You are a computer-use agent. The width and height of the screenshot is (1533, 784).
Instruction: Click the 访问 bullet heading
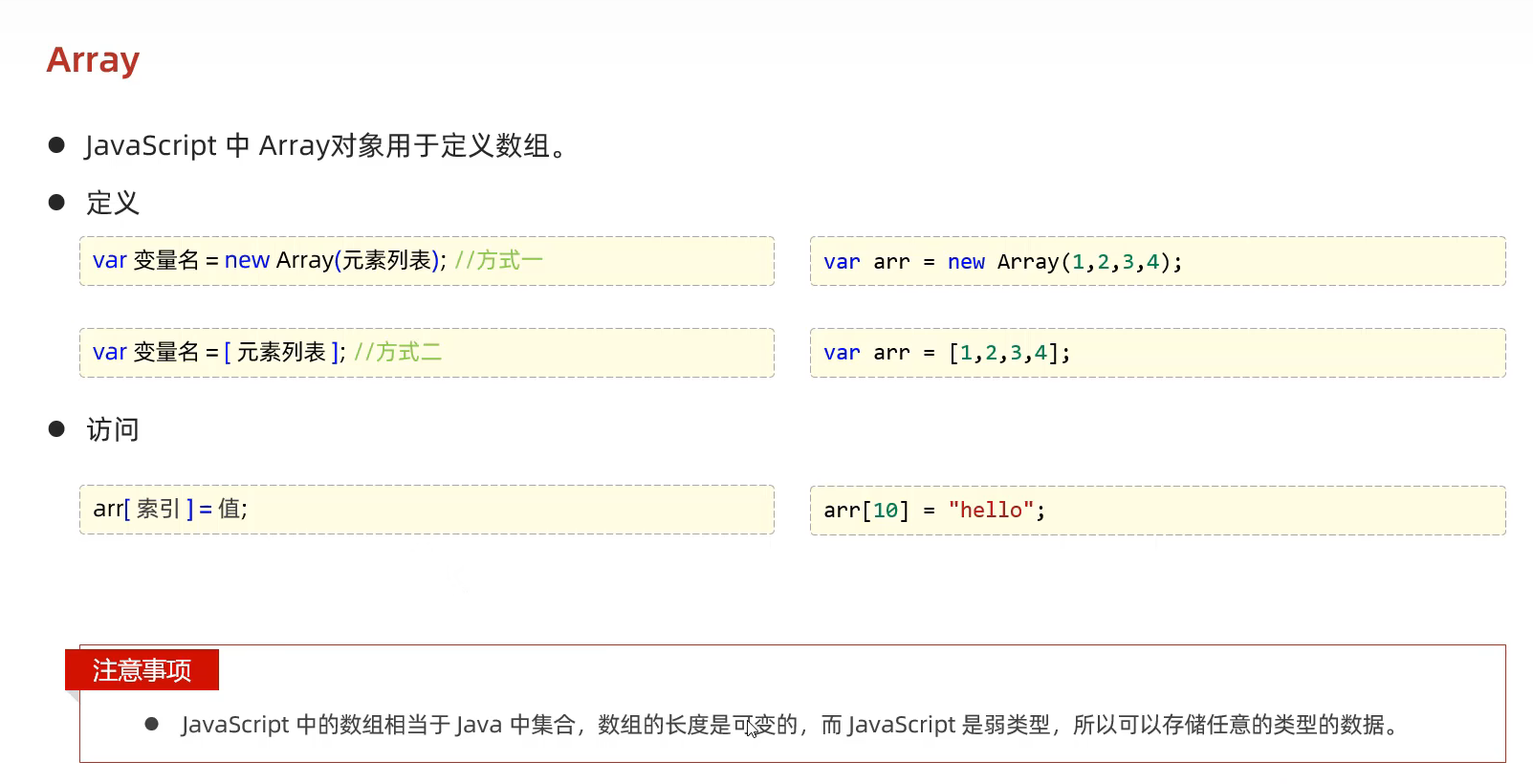[x=113, y=430]
